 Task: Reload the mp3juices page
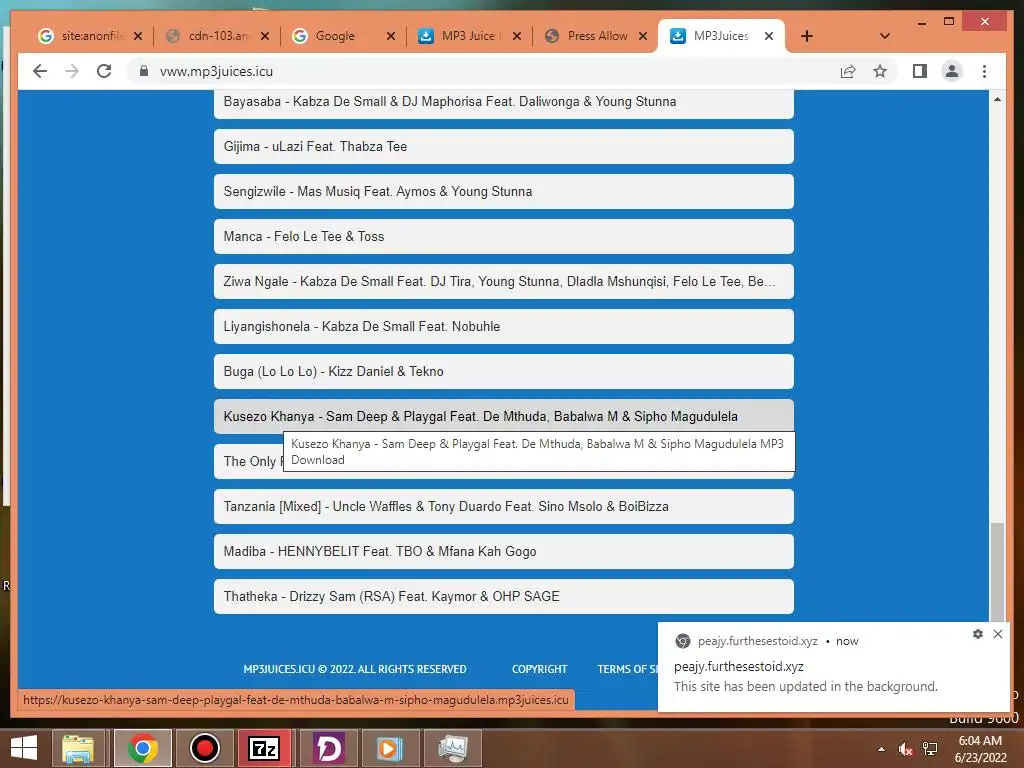[x=104, y=71]
